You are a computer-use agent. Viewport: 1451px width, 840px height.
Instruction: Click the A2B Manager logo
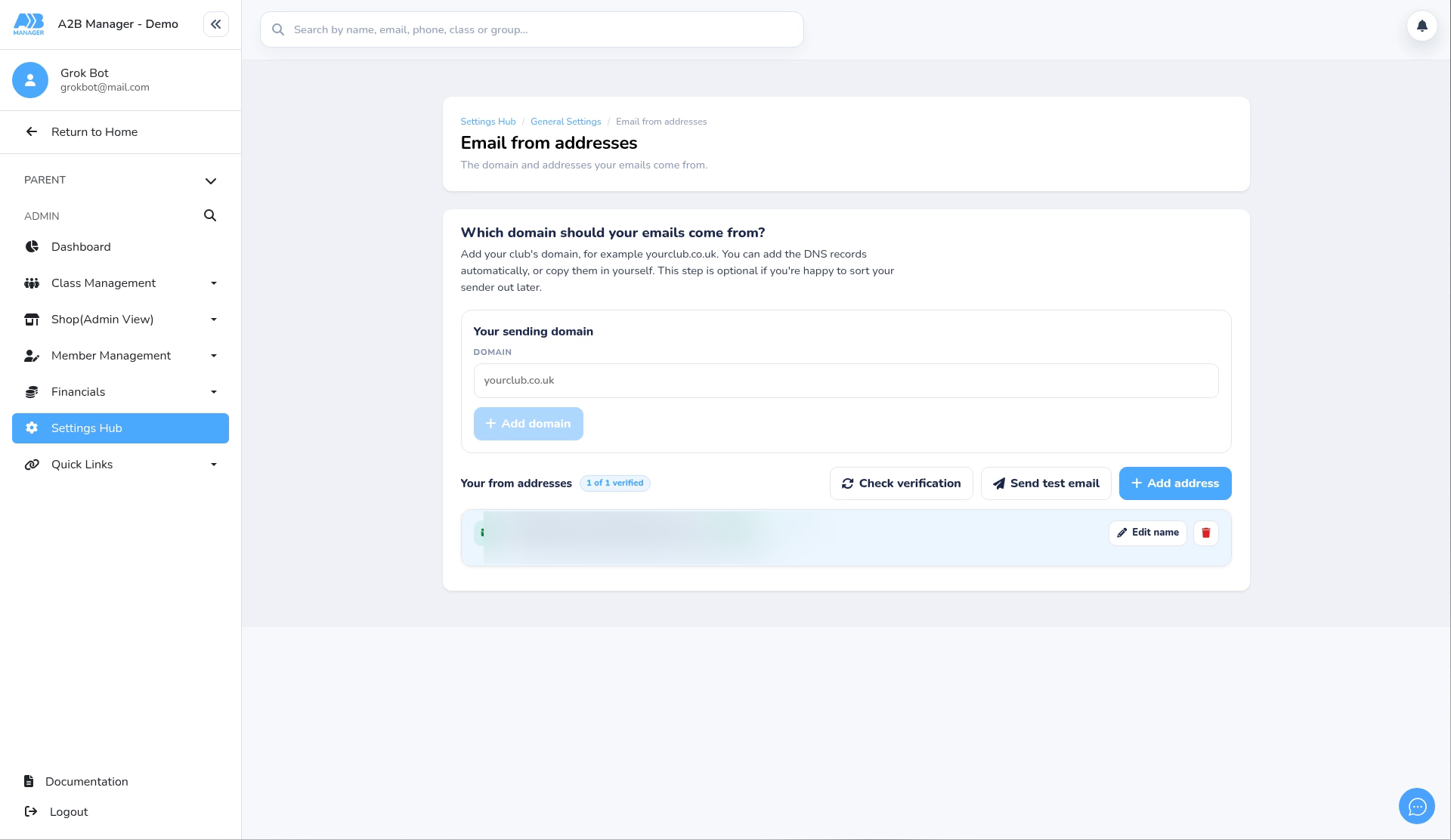point(29,24)
